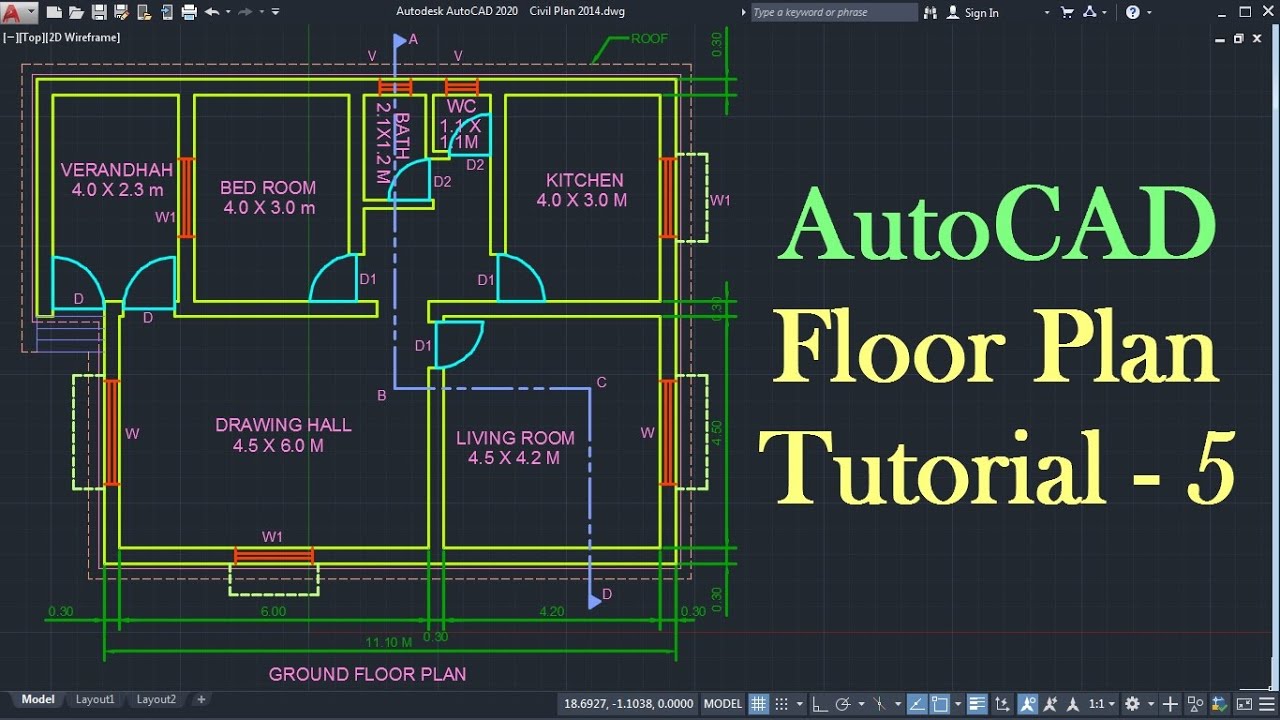This screenshot has height=720, width=1280.
Task: Save the drawing with the floppy icon
Action: 99,12
